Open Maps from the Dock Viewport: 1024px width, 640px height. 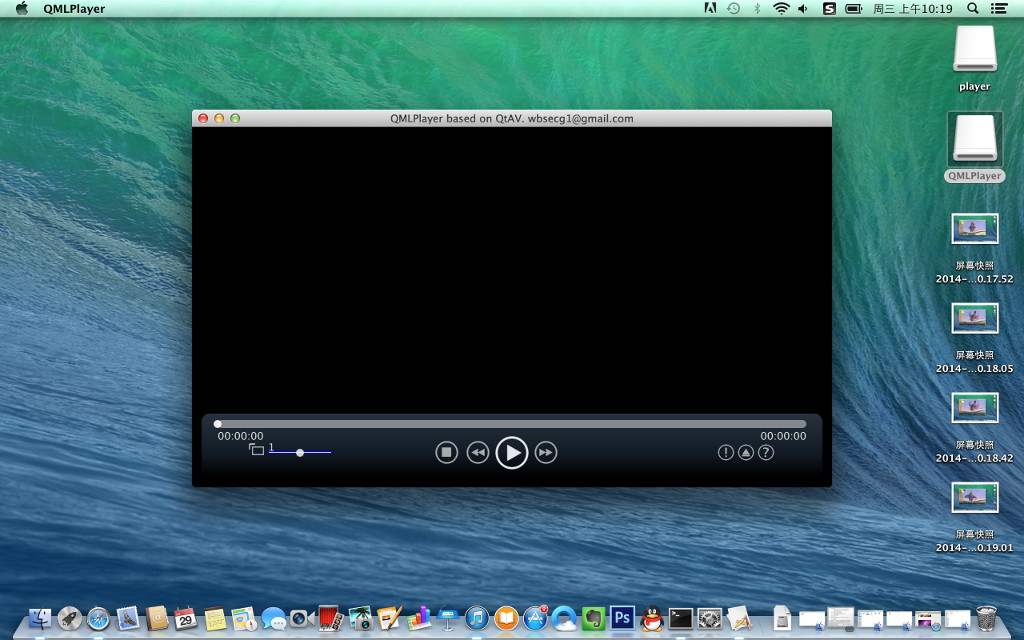coord(244,618)
